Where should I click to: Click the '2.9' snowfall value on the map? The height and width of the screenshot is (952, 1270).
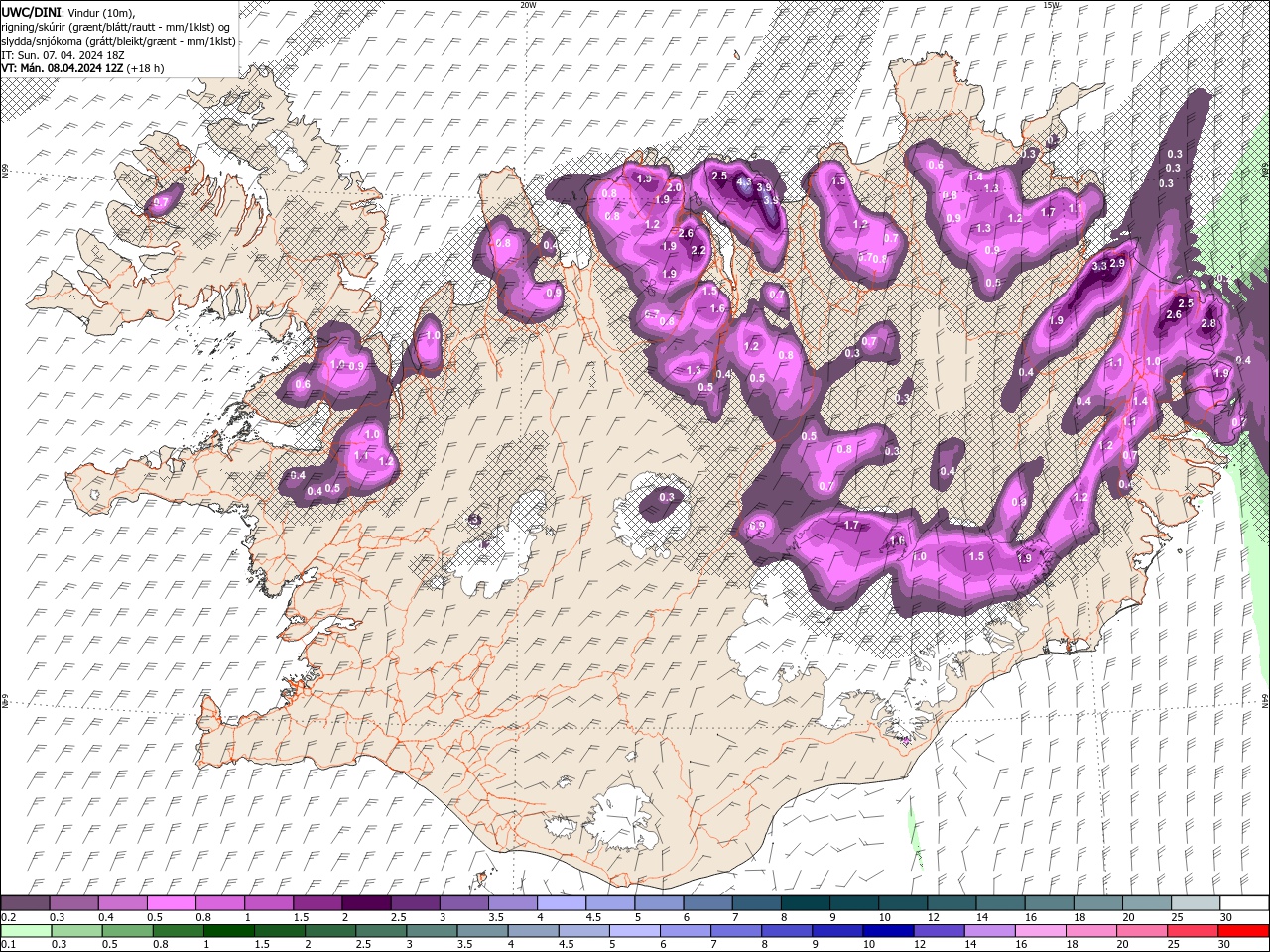point(1117,263)
